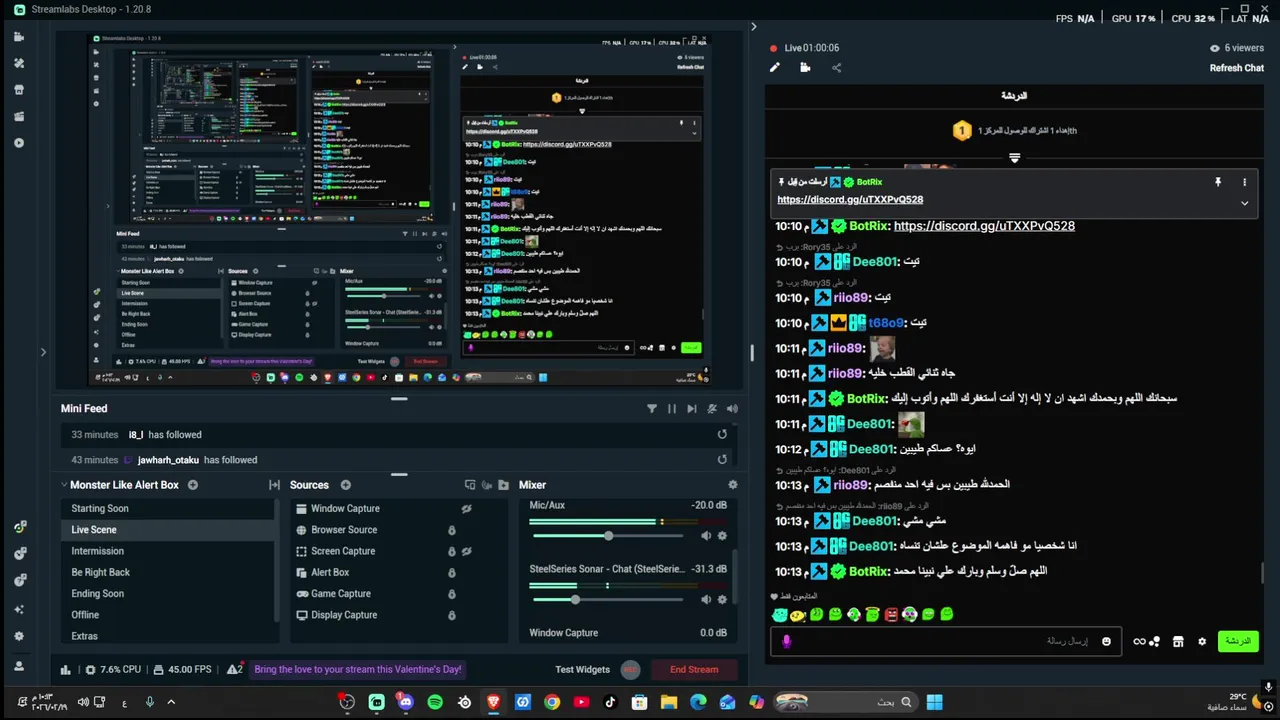The height and width of the screenshot is (720, 1280).
Task: Replay the jawharh_otaku follow alert
Action: coord(722,459)
